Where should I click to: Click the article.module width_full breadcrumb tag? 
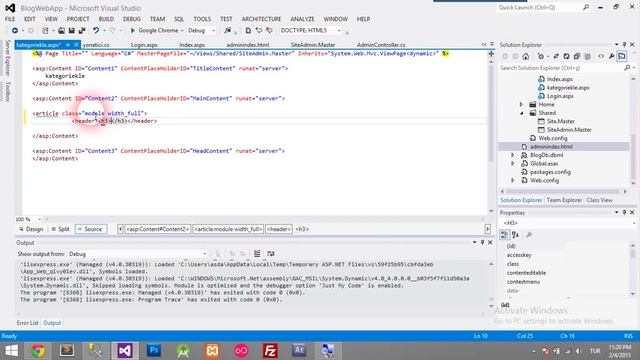(x=228, y=229)
